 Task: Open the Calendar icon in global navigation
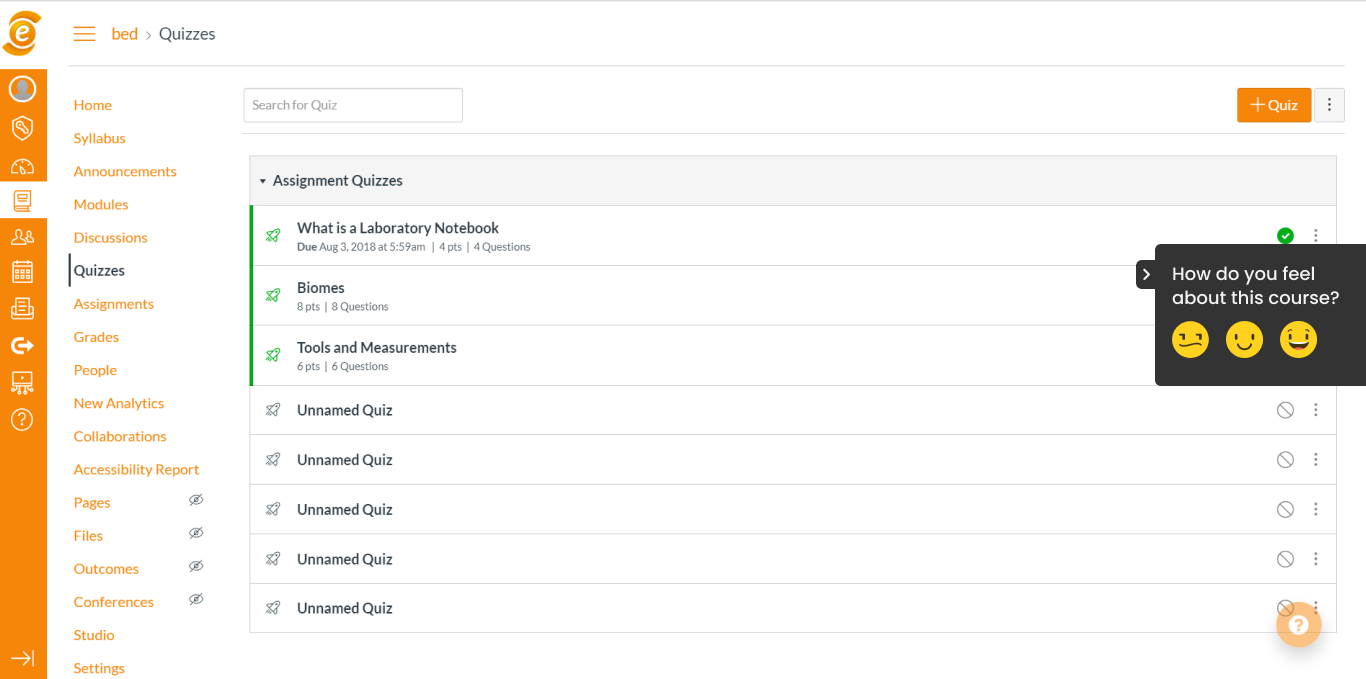click(x=23, y=271)
